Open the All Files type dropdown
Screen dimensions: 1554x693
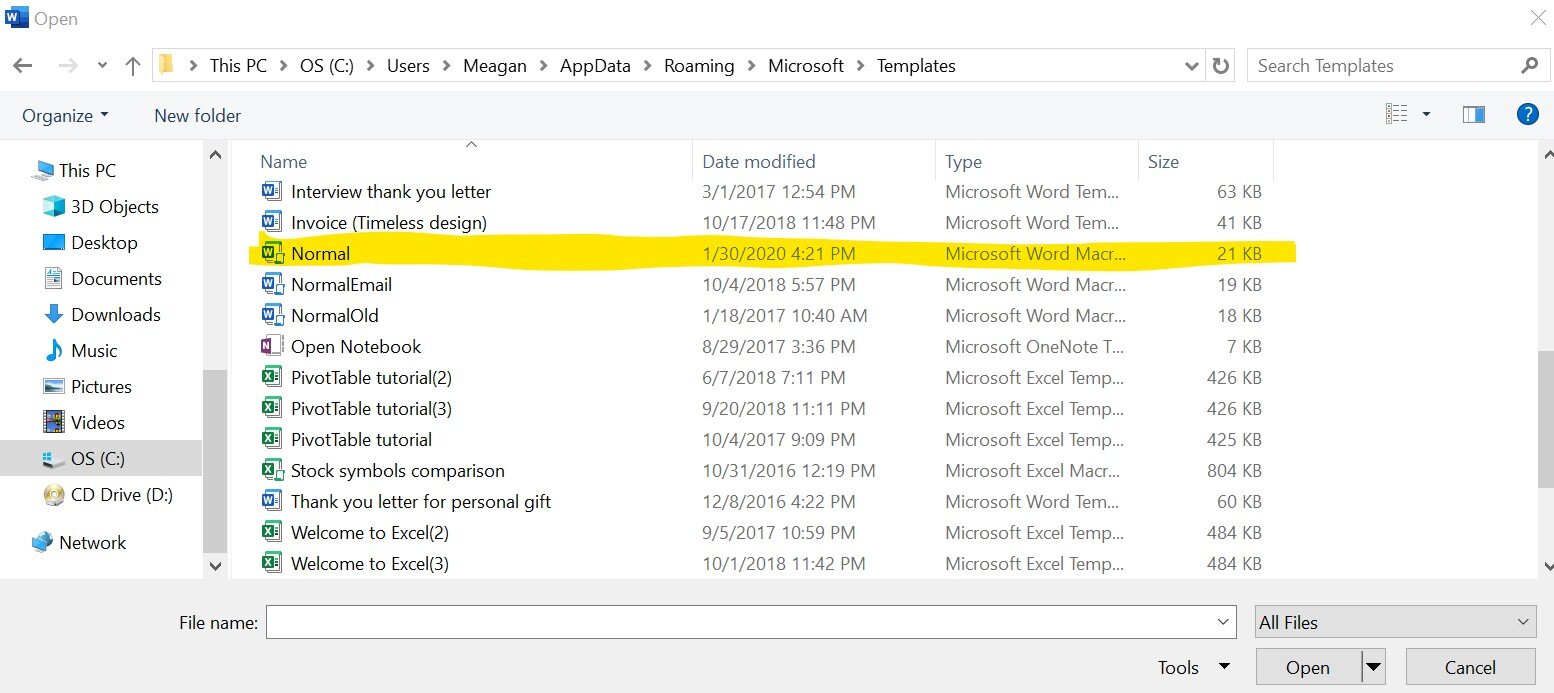pyautogui.click(x=1396, y=622)
